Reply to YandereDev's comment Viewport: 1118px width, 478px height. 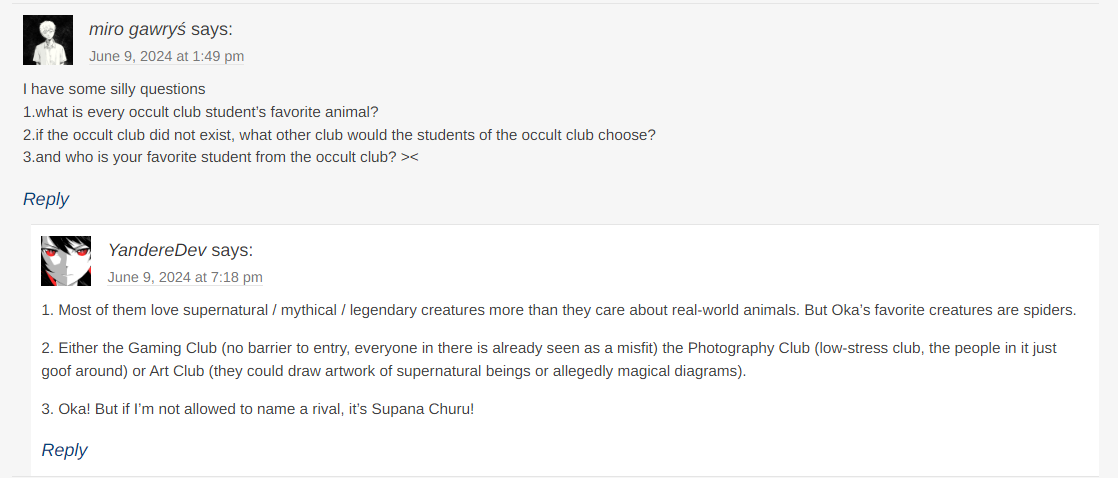(64, 450)
